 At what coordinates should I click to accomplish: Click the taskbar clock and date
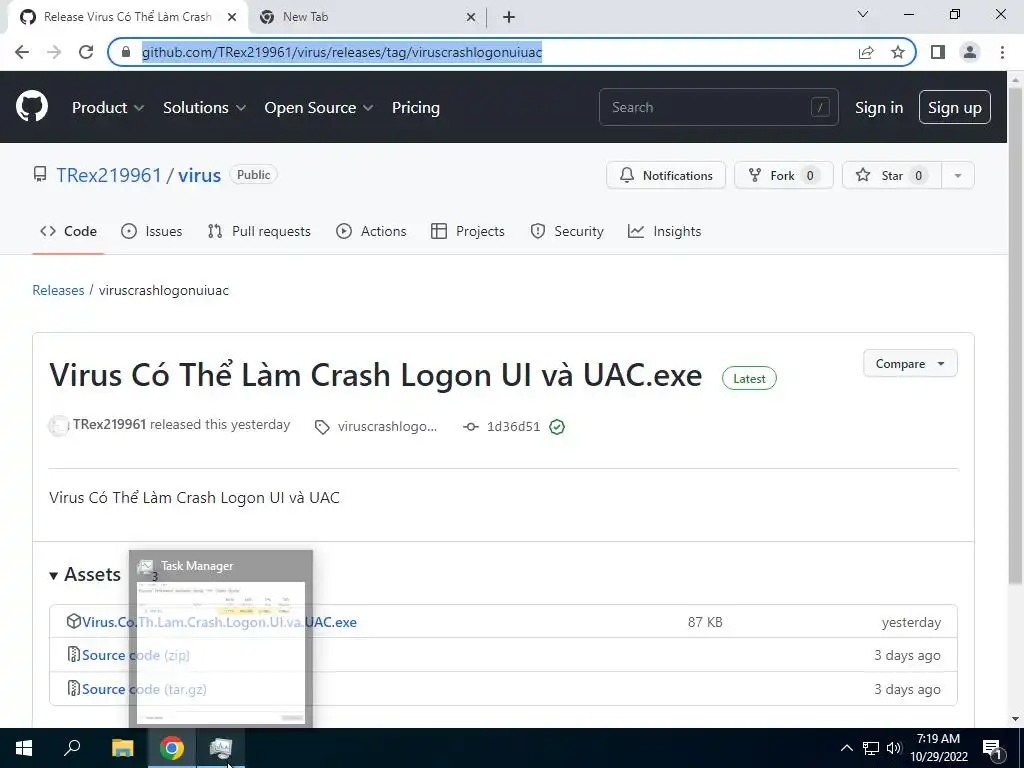pyautogui.click(x=938, y=748)
